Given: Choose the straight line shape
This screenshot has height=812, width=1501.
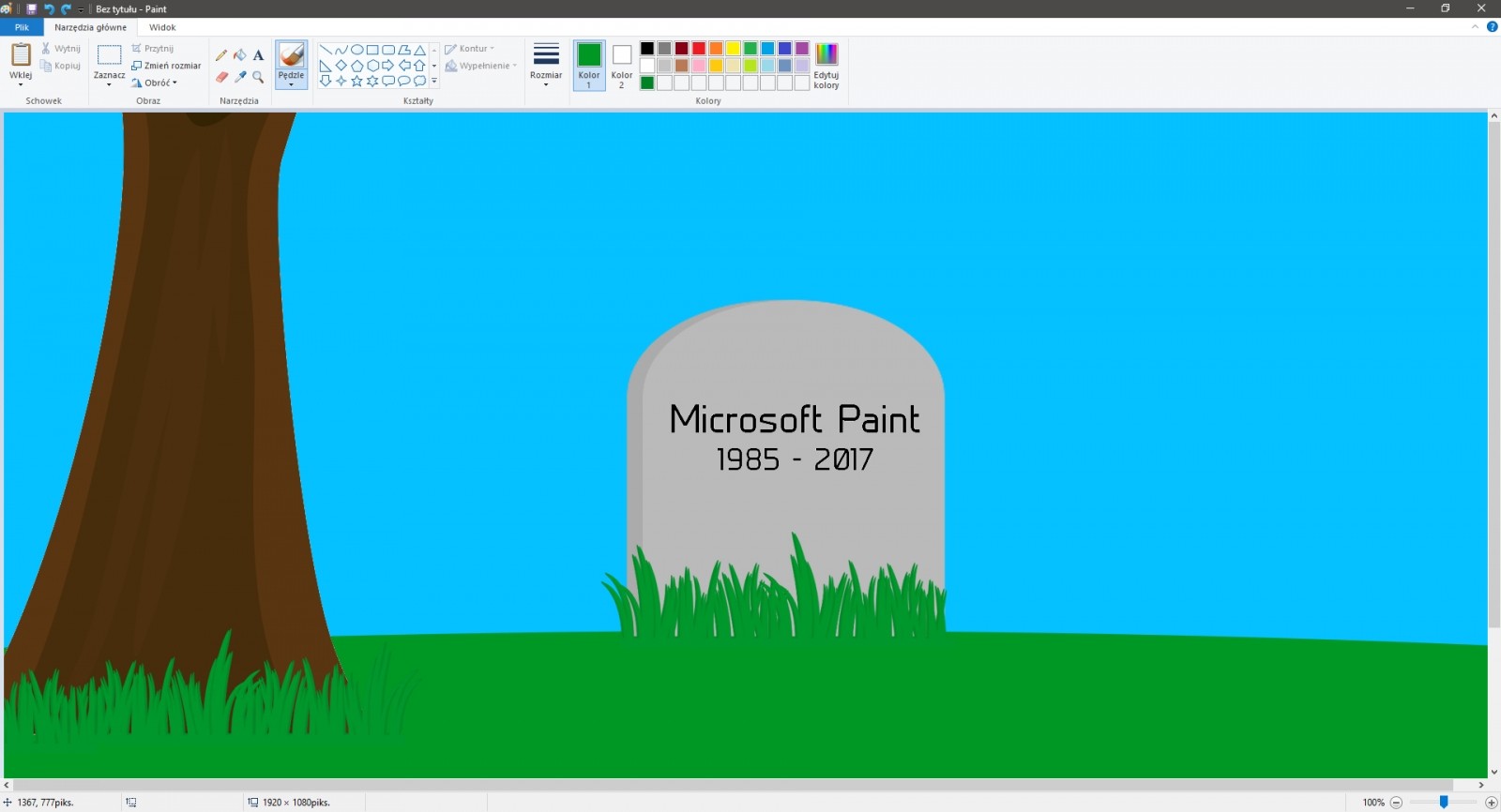Looking at the screenshot, I should pos(326,50).
